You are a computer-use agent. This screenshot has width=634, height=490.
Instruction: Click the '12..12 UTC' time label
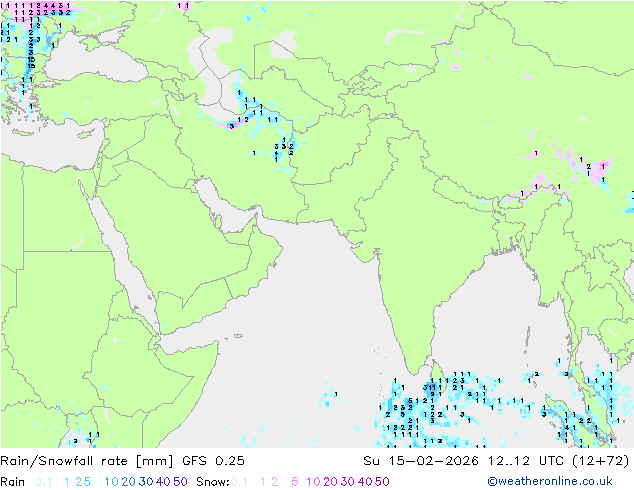point(526,460)
